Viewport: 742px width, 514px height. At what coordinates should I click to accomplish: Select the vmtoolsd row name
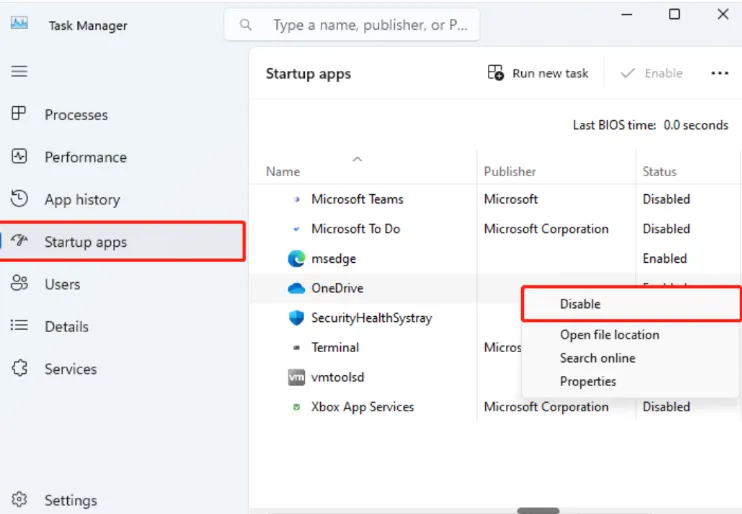click(337, 377)
